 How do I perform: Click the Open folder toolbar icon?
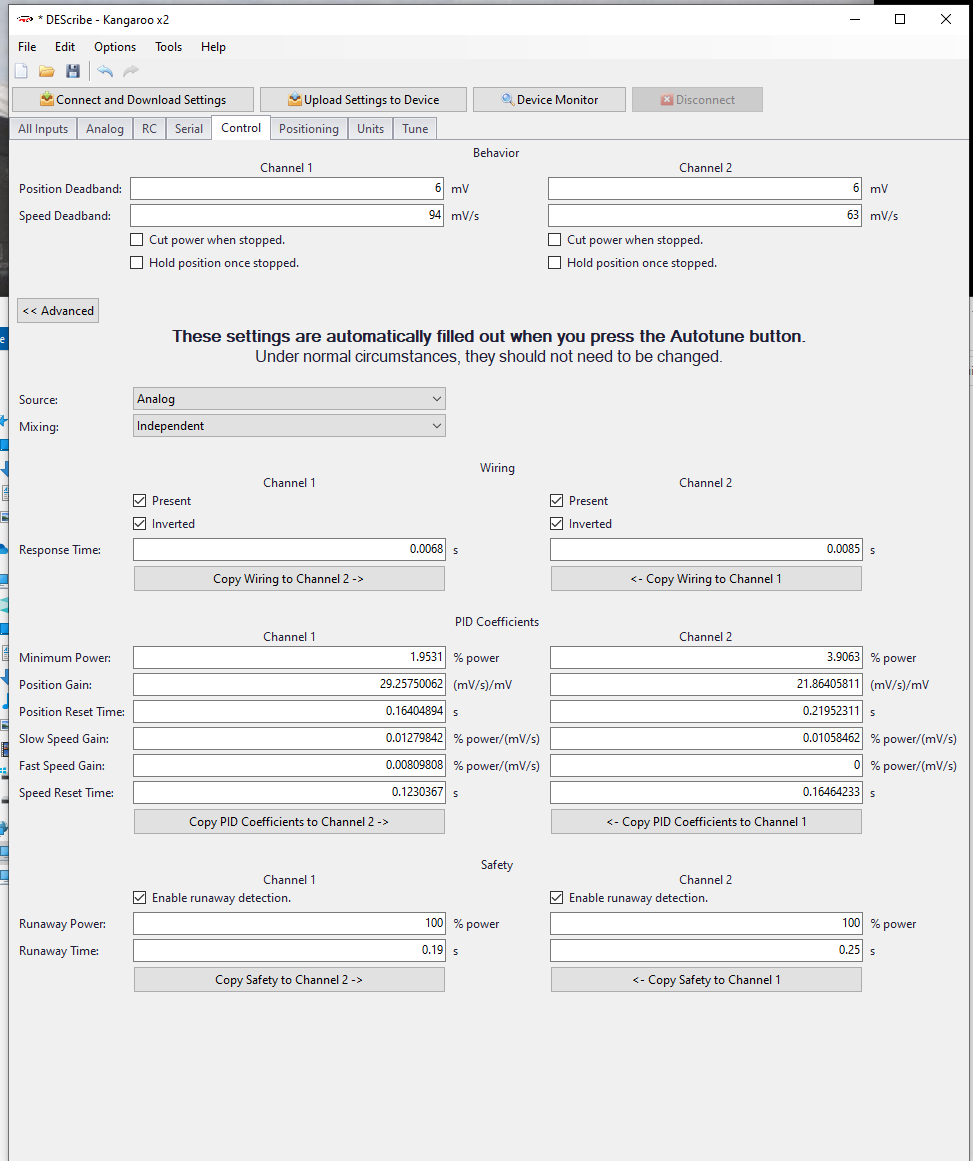click(x=47, y=71)
